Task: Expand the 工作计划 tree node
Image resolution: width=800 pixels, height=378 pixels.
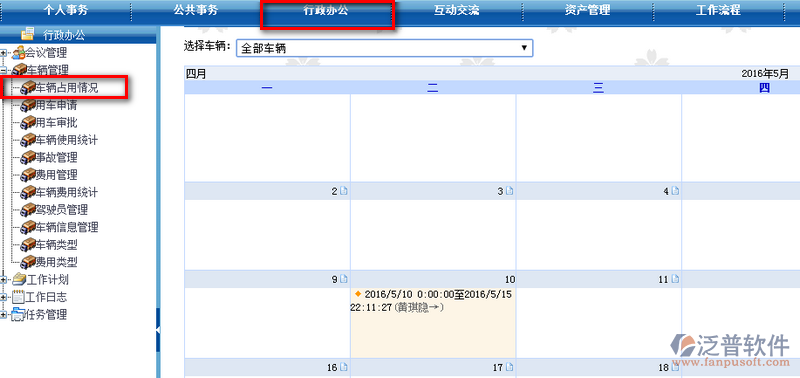Action: point(4,280)
